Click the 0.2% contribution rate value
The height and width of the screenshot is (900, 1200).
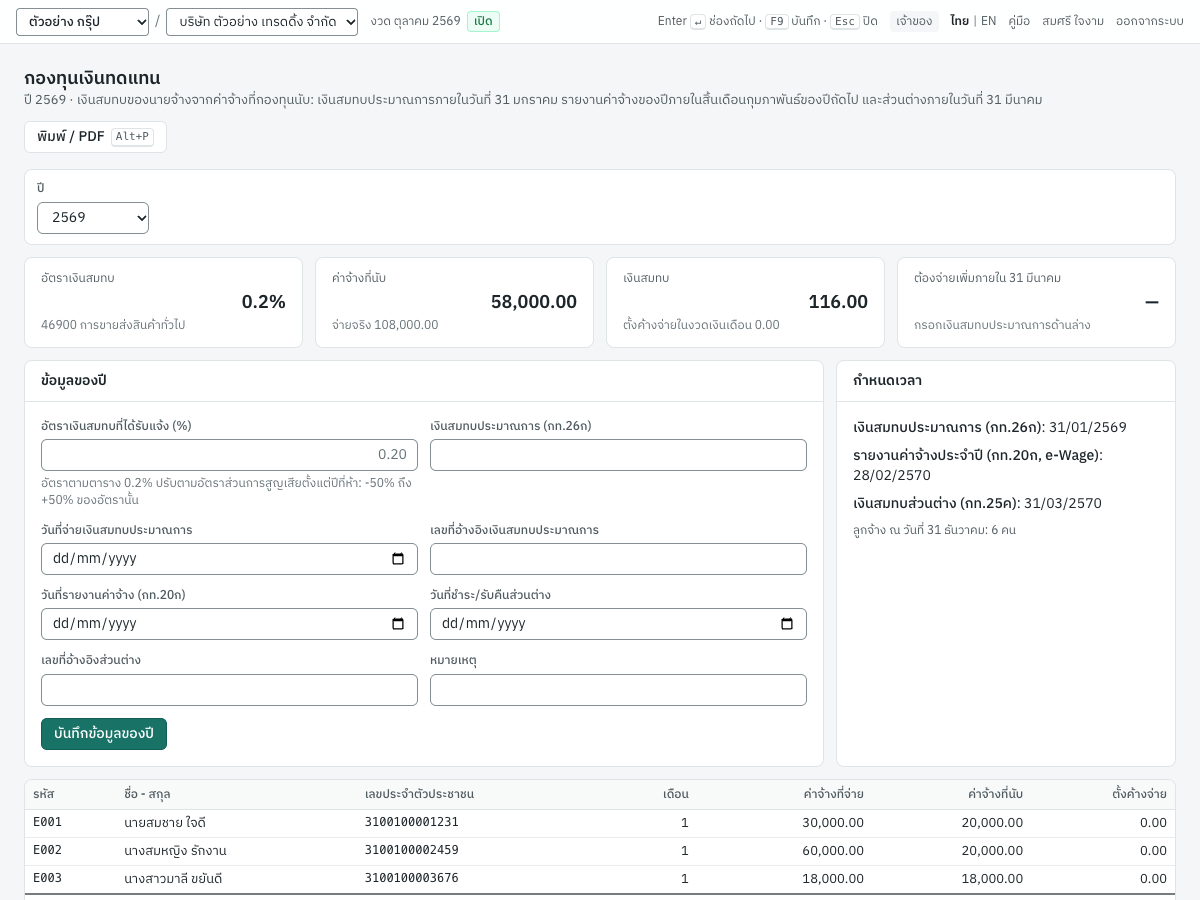264,302
